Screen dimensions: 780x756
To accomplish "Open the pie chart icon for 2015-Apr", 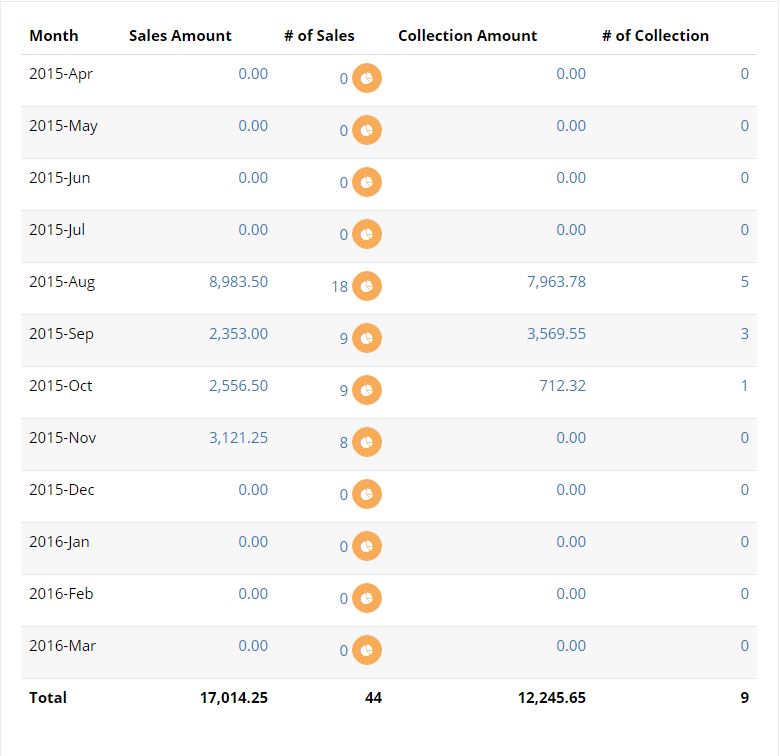I will [367, 78].
